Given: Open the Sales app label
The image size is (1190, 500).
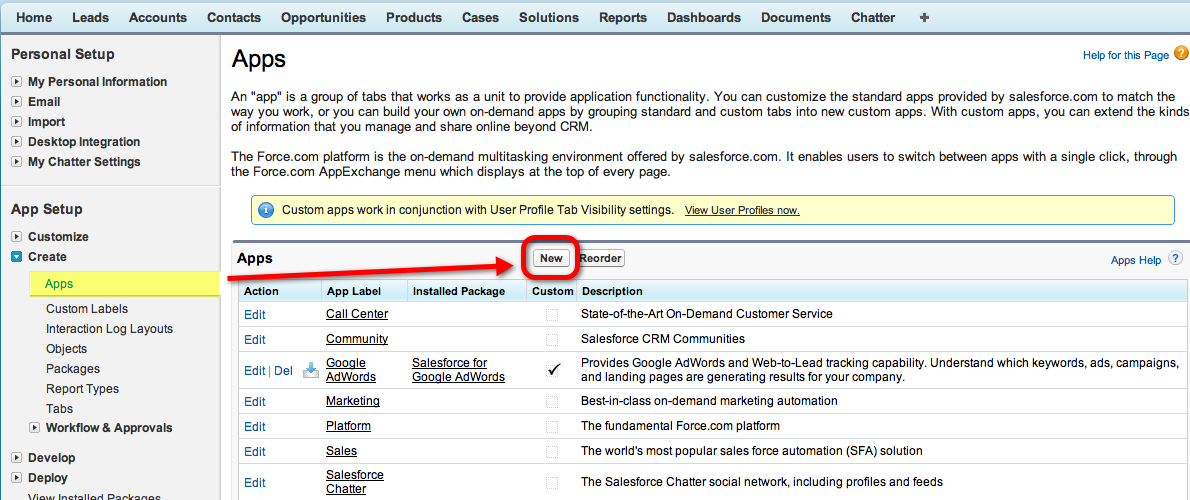Looking at the screenshot, I should tap(342, 451).
